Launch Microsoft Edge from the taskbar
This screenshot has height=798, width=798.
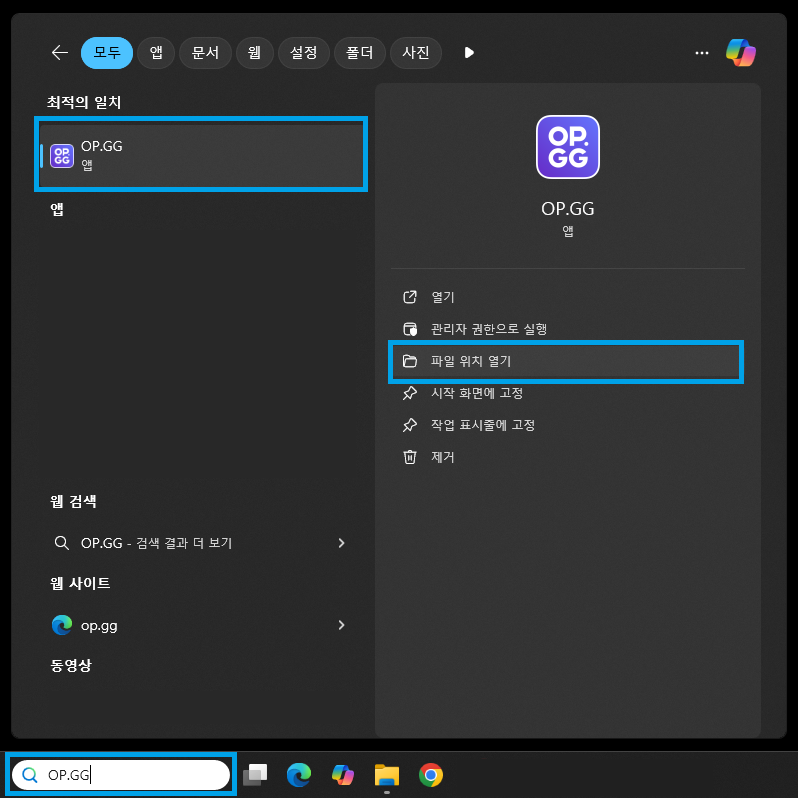tap(299, 775)
